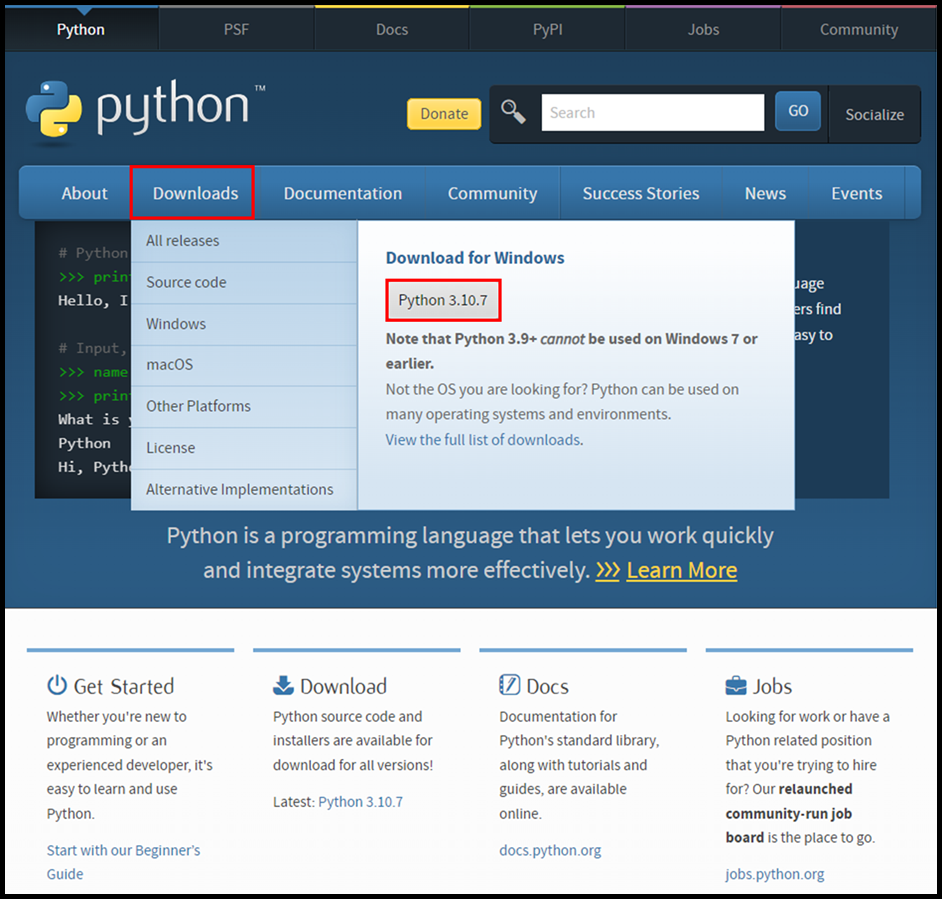This screenshot has width=942, height=899.
Task: Click the Get Started heading
Action: [x=124, y=686]
